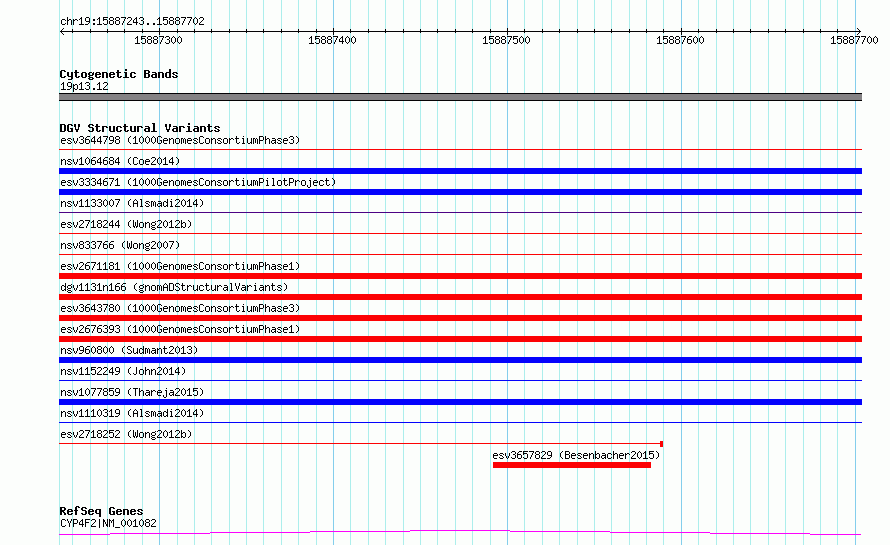Click the gray 19p13.12 cytogenetic band bar
890x545 pixels.
460,97
